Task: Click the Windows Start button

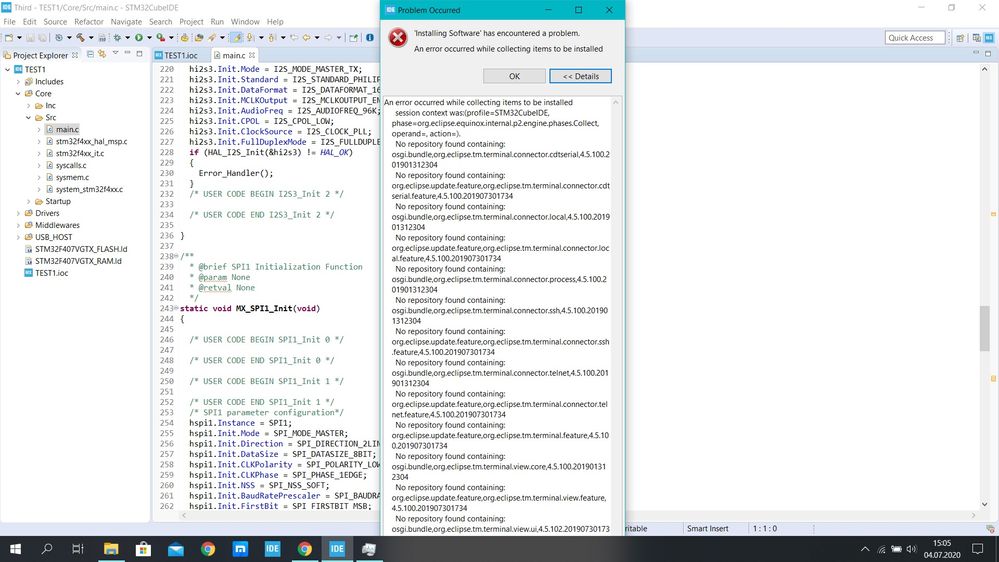Action: 15,549
